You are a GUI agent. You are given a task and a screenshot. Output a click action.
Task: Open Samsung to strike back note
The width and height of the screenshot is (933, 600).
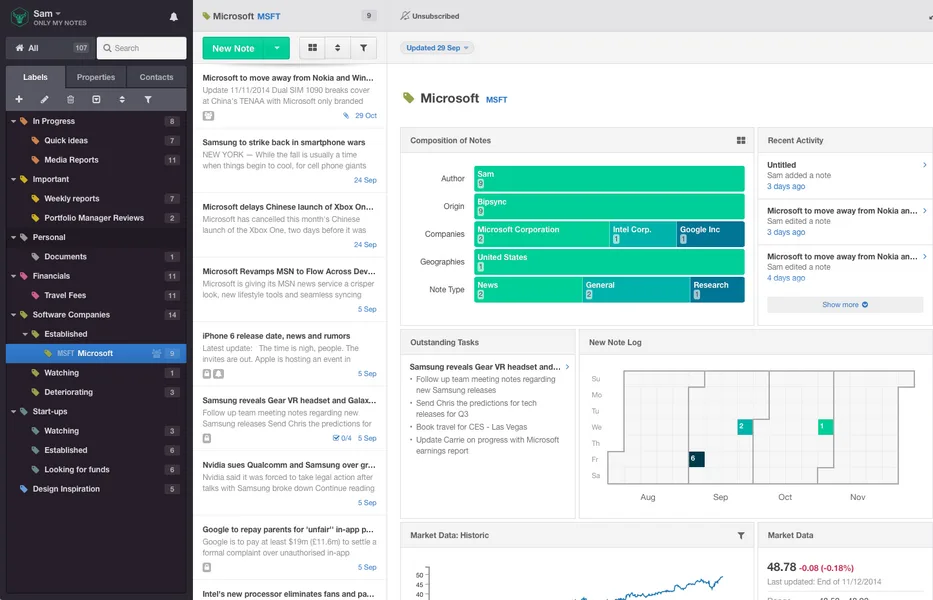[290, 161]
